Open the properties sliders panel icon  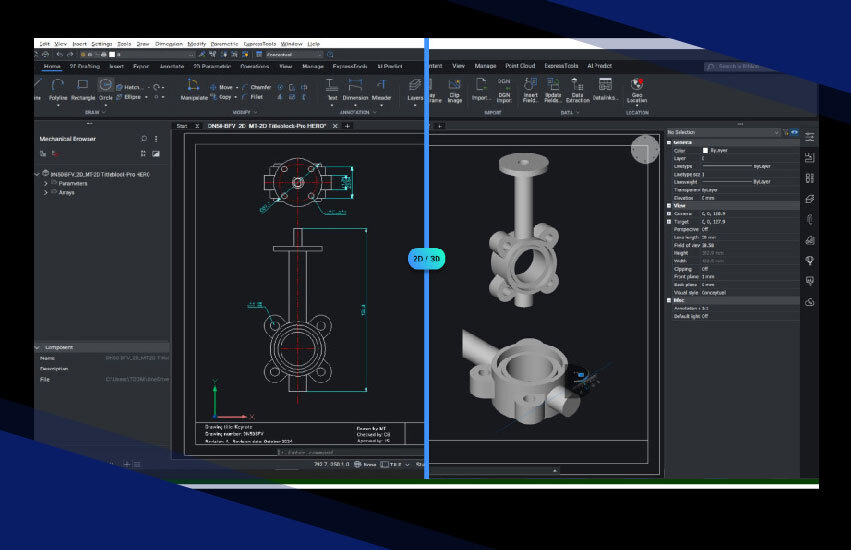coord(809,137)
